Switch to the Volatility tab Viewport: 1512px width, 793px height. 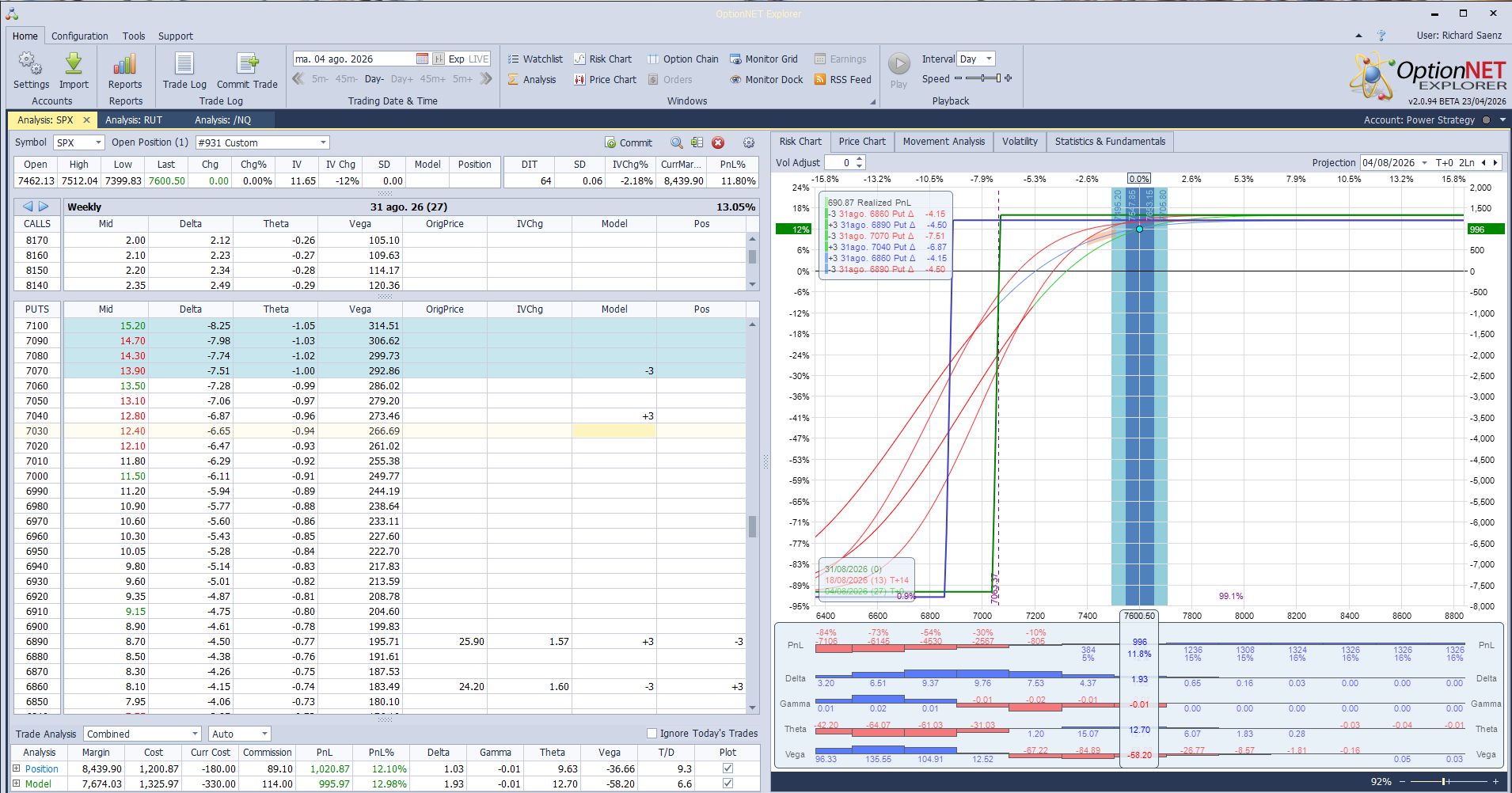1020,142
